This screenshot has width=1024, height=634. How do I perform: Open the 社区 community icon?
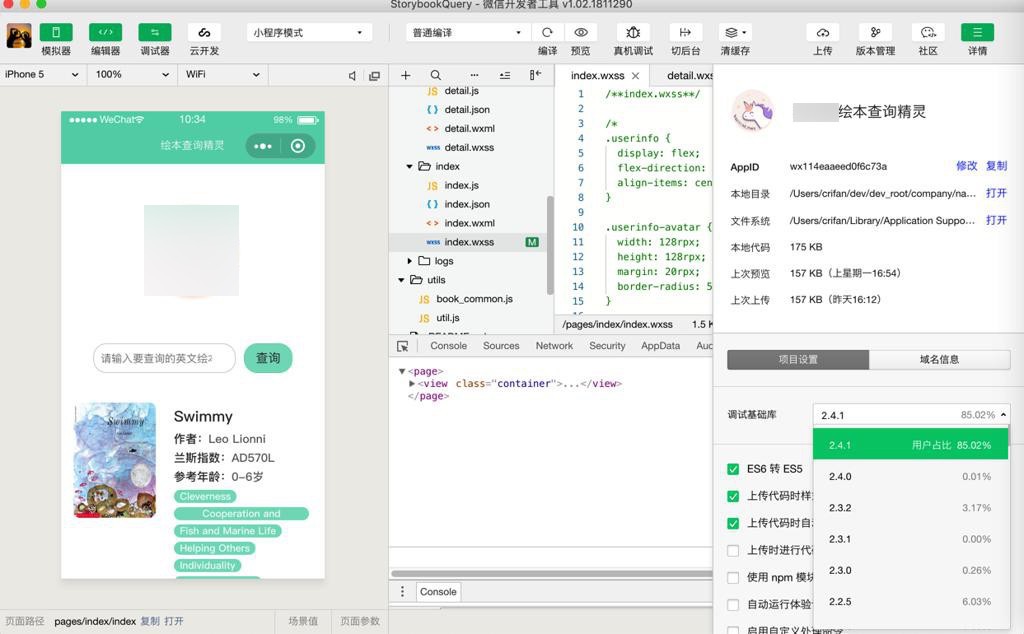[x=928, y=32]
